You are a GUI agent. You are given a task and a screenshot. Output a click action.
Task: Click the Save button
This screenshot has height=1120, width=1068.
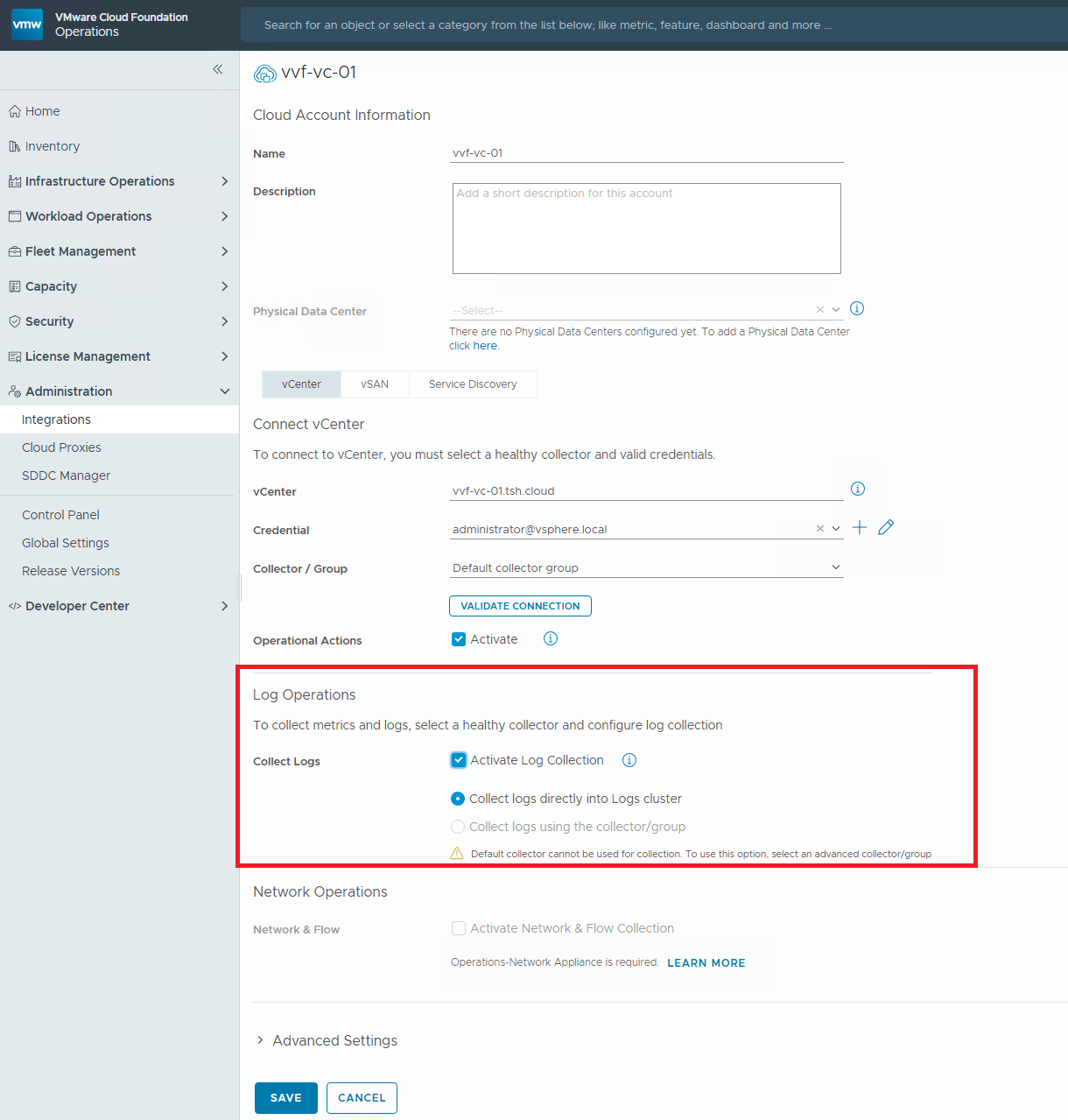[285, 1098]
